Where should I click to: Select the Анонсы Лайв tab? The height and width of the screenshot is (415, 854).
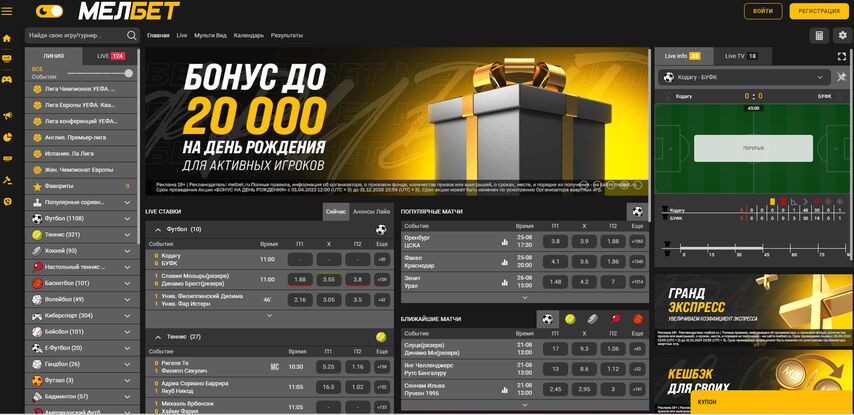[371, 211]
